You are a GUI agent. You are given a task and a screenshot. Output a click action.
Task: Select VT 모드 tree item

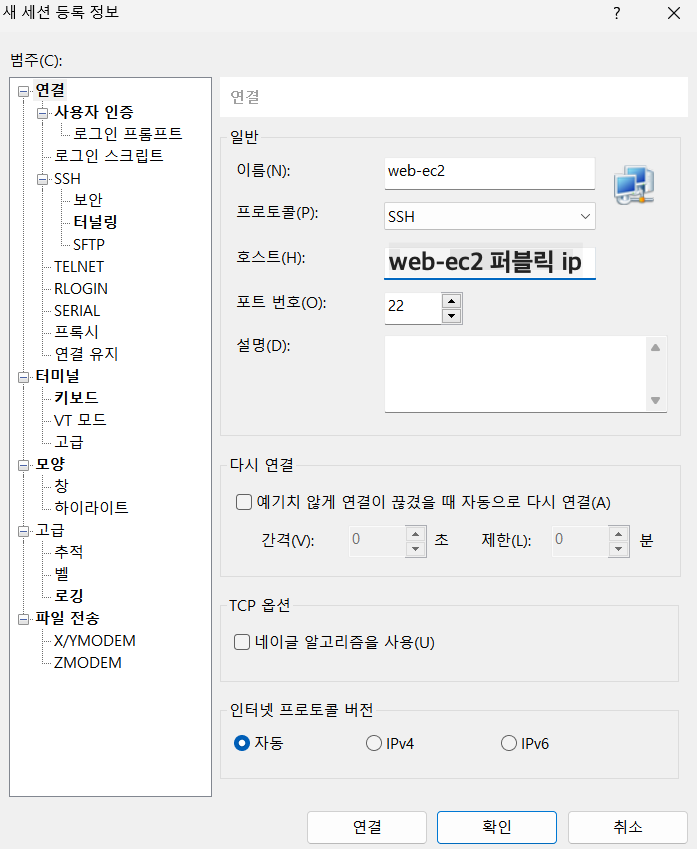(80, 420)
